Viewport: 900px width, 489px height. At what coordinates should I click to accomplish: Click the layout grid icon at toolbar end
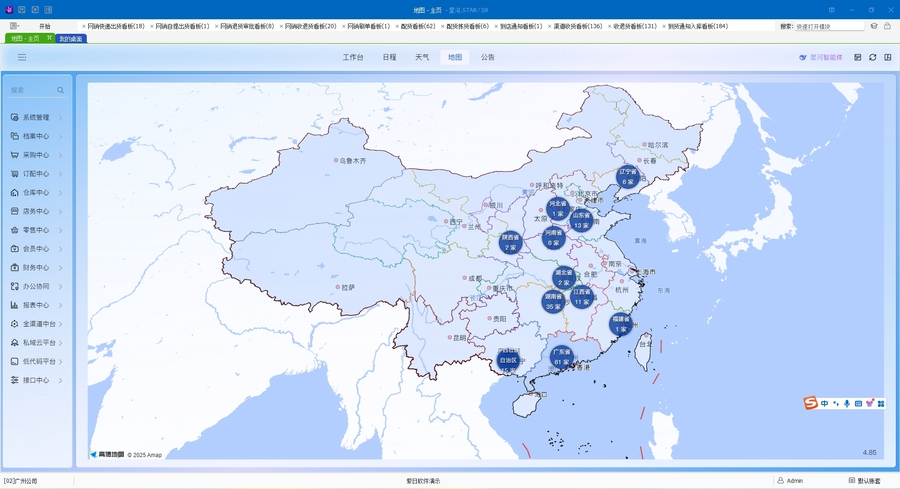tap(887, 57)
